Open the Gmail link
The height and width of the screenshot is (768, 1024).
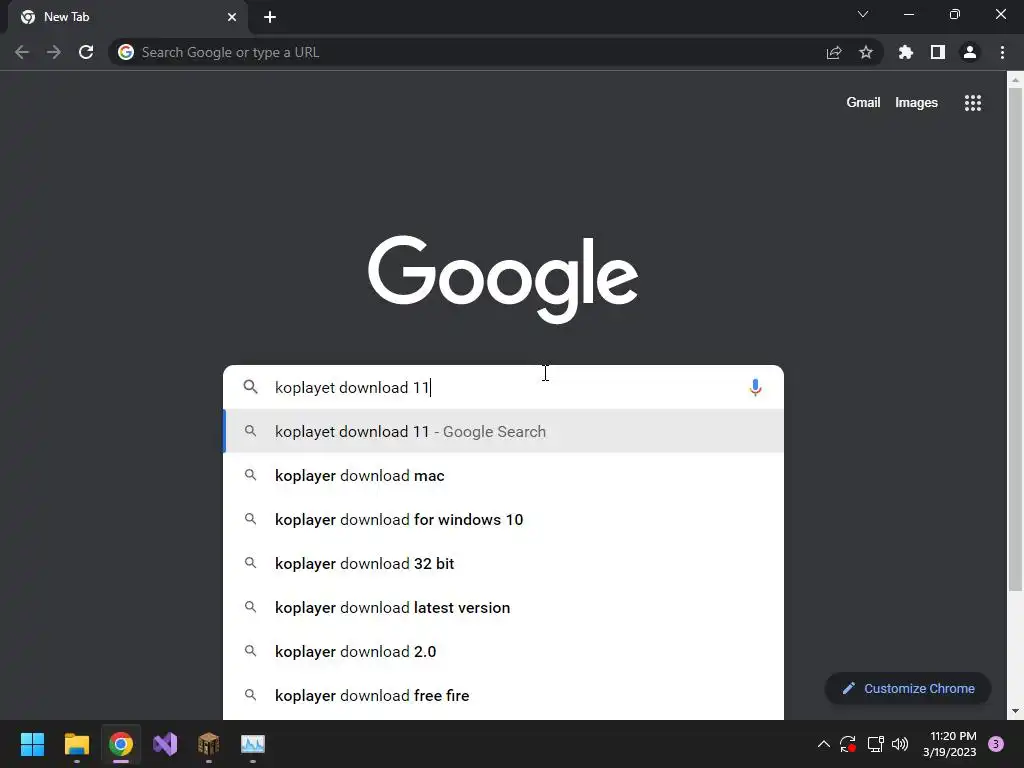(x=863, y=103)
